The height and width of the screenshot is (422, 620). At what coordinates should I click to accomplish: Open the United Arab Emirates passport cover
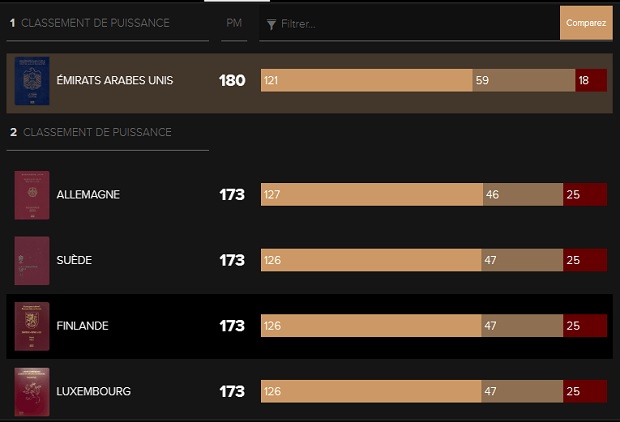point(32,81)
